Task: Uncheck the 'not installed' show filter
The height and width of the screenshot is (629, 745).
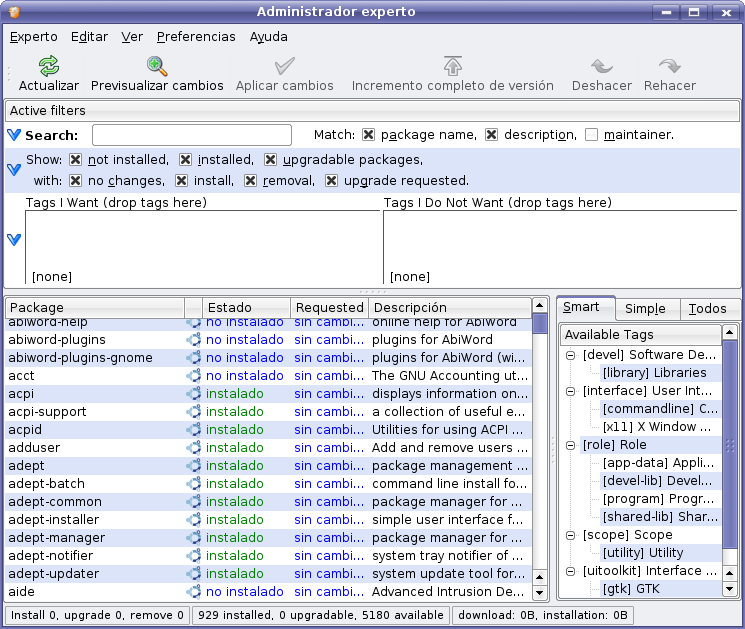Action: click(x=75, y=160)
